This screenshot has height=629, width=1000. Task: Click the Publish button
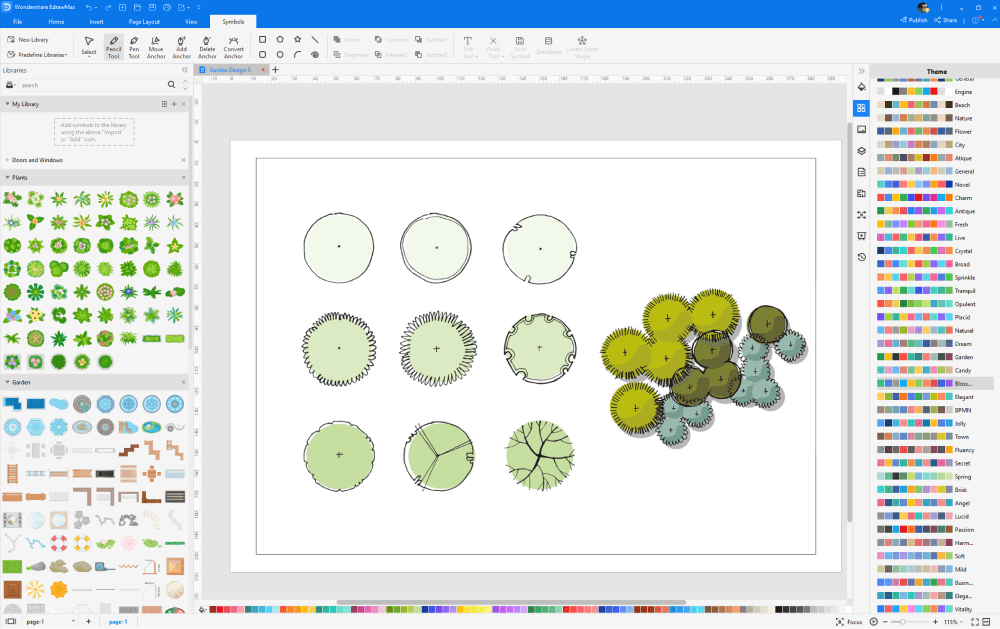(914, 20)
